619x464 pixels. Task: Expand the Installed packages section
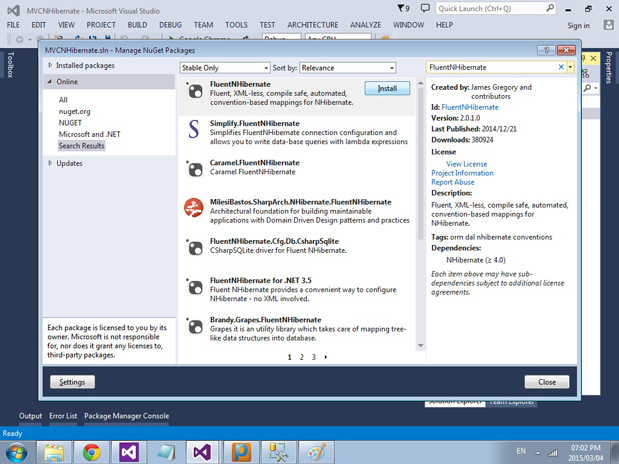click(50, 65)
